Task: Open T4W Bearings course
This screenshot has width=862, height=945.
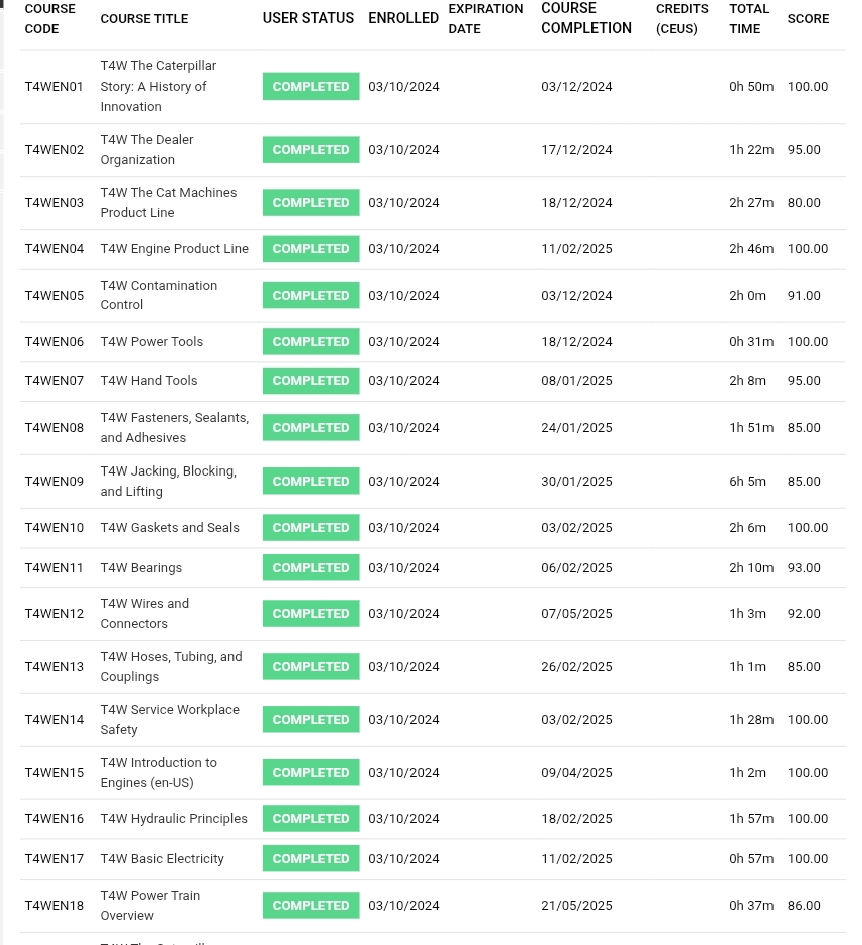Action: [141, 568]
